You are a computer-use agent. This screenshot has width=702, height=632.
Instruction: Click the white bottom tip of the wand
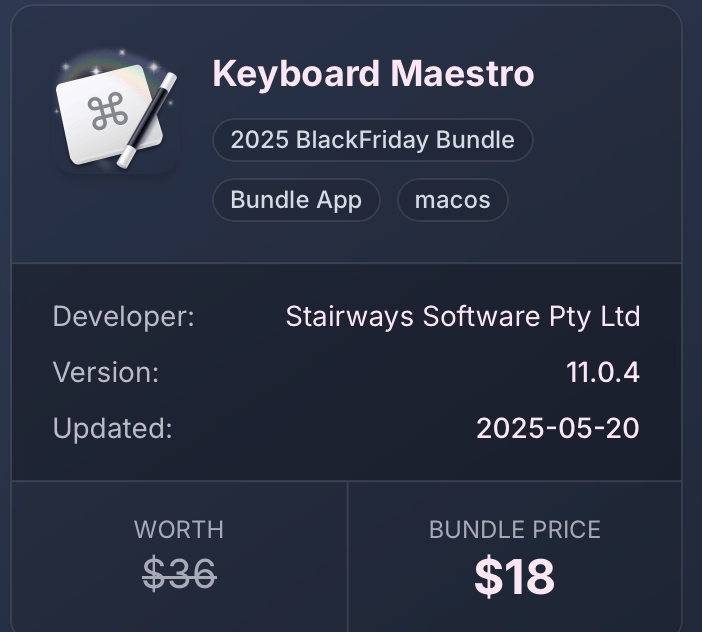(x=125, y=160)
